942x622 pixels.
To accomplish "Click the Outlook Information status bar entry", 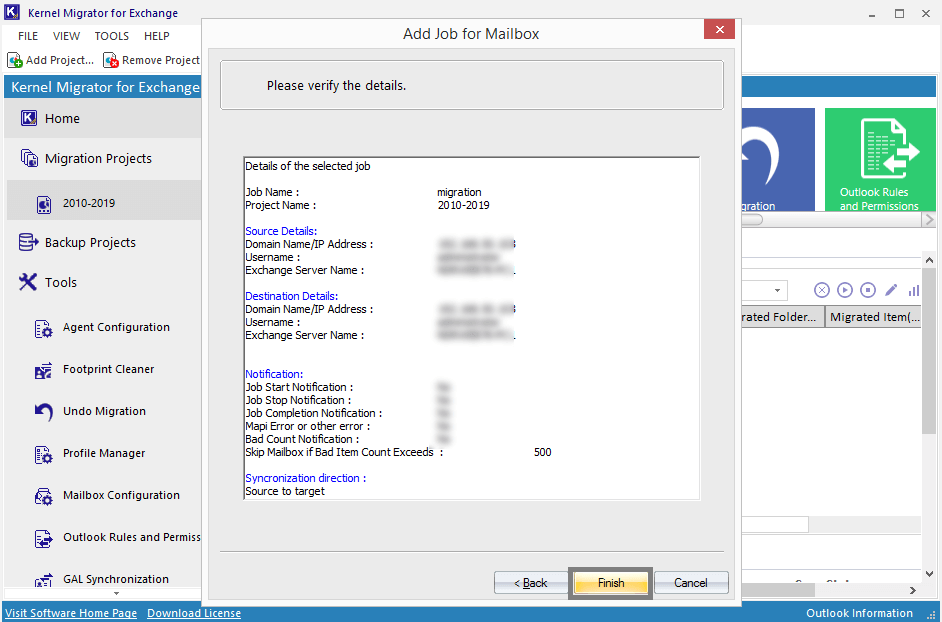I will point(859,613).
